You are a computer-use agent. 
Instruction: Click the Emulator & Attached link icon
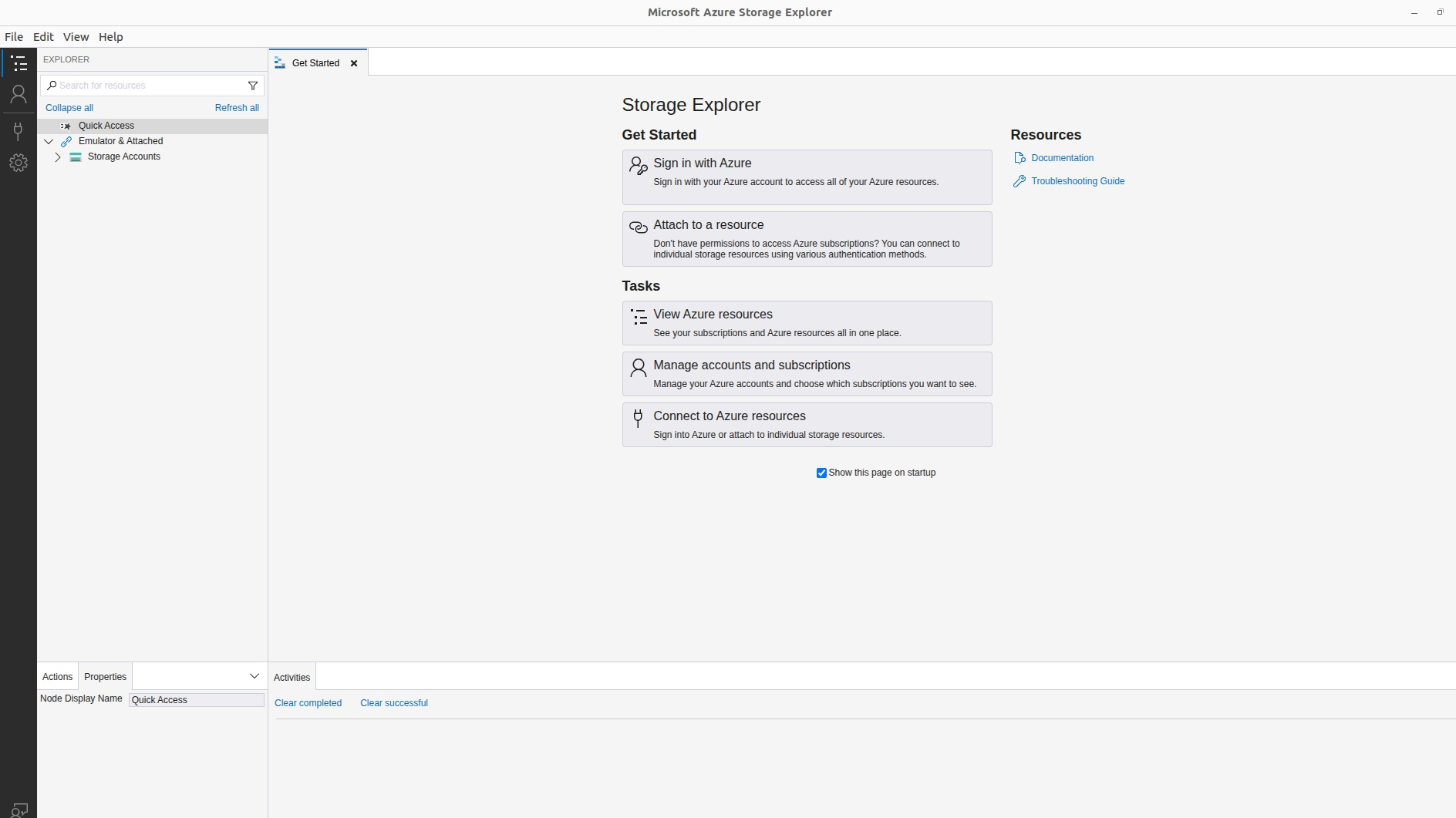(66, 141)
